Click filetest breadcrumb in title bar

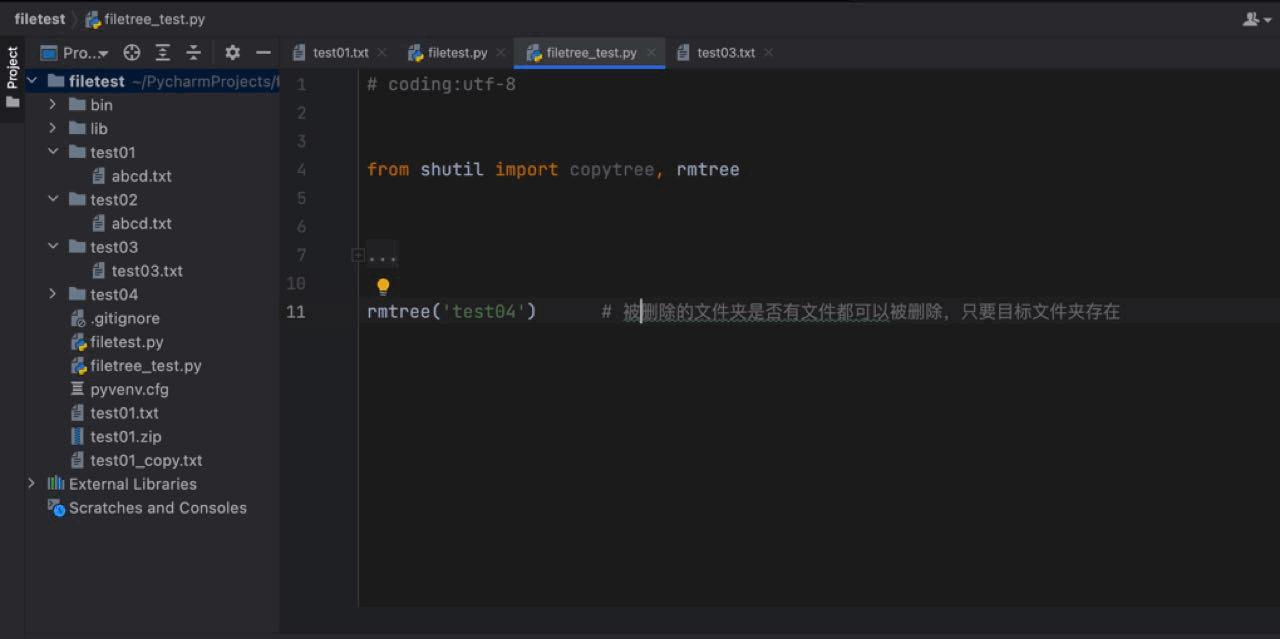[40, 19]
